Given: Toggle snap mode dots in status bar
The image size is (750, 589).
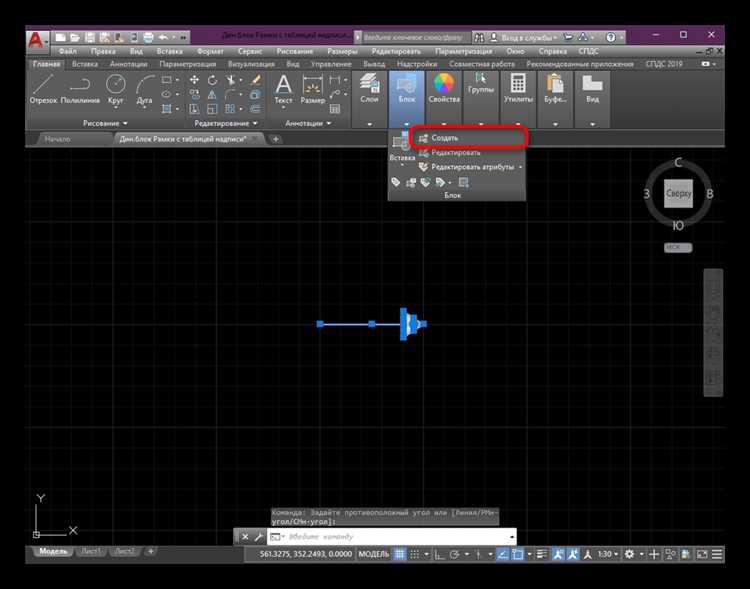Looking at the screenshot, I should click(414, 554).
